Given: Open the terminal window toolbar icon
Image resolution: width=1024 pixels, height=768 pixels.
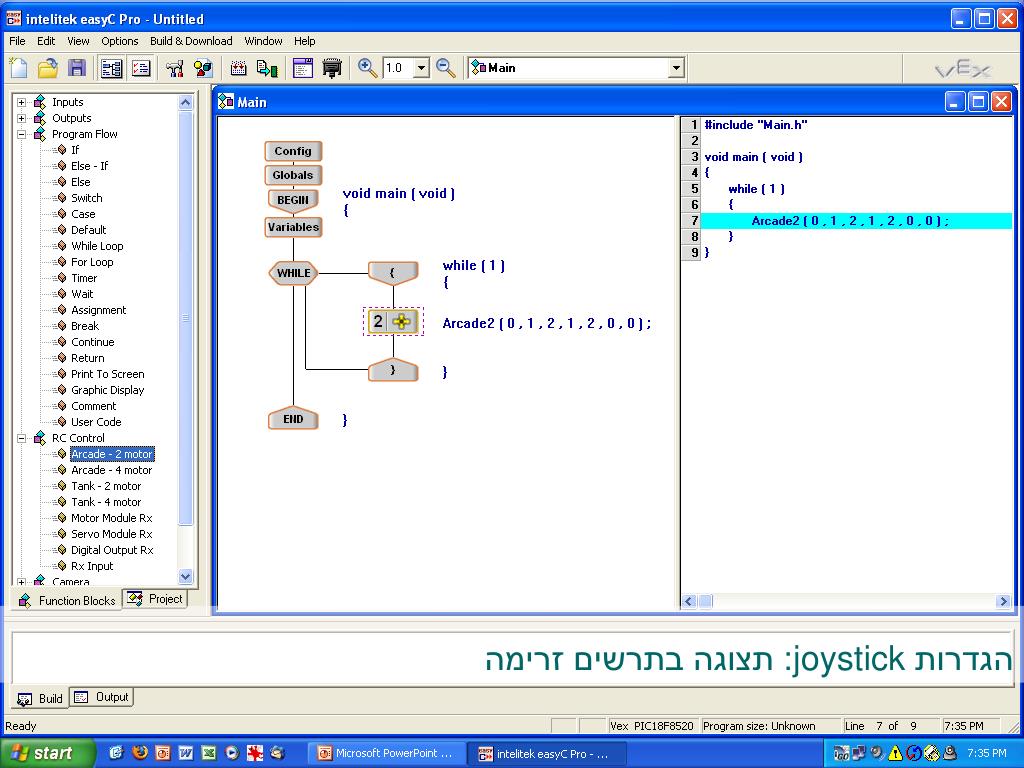Looking at the screenshot, I should (x=302, y=68).
